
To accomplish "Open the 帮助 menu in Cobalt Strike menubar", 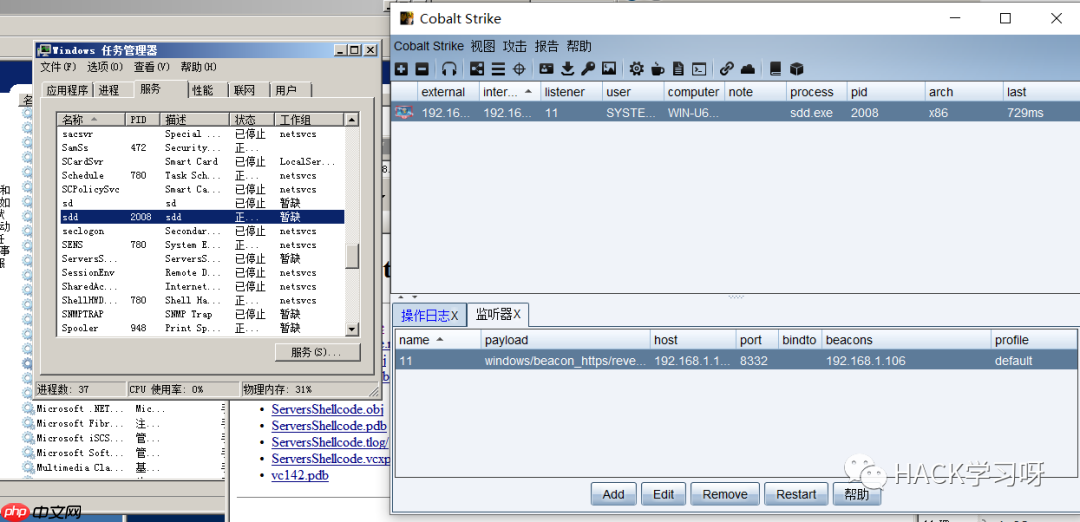I will [579, 47].
